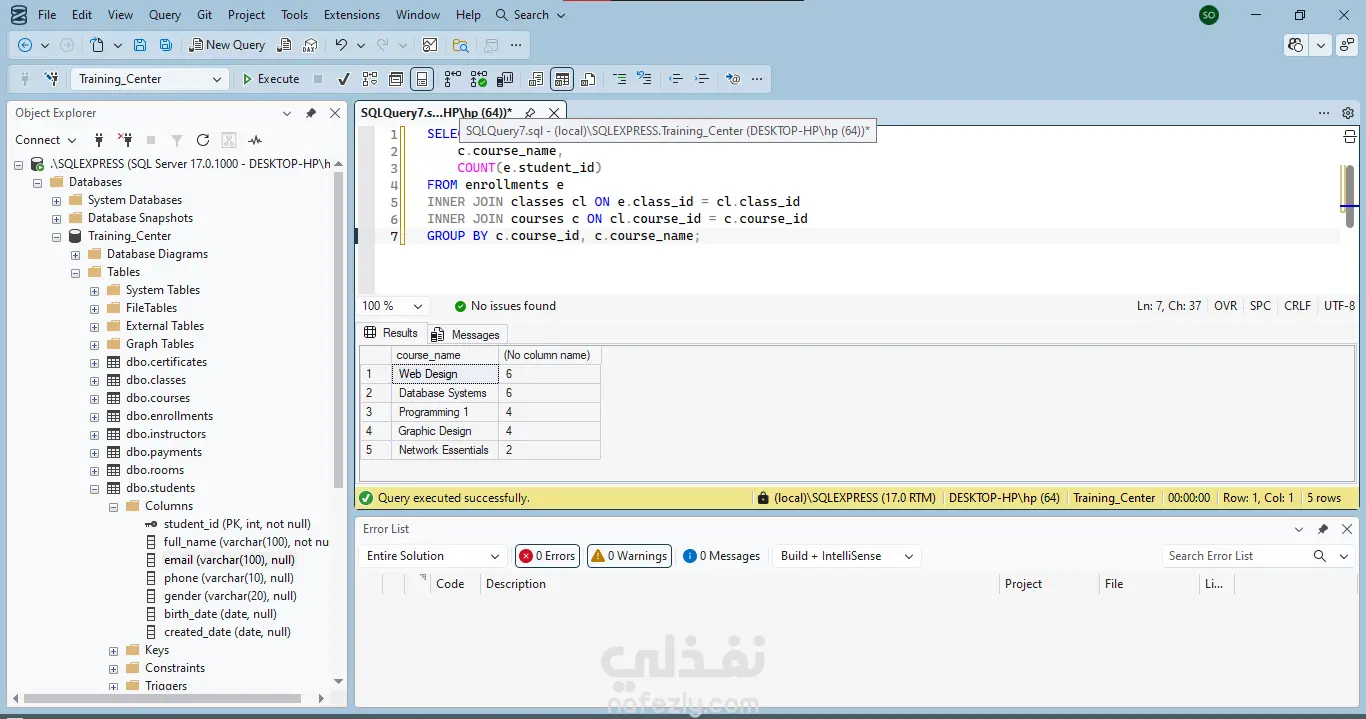The width and height of the screenshot is (1366, 719).
Task: Click the SO account badge
Action: coord(1209,15)
